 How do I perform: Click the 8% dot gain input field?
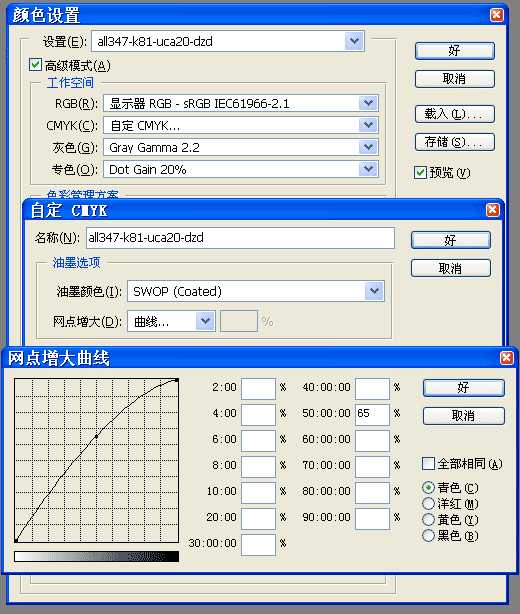(258, 466)
